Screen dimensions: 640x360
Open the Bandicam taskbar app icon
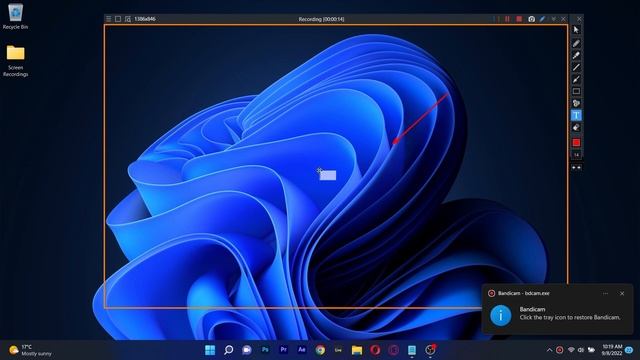coord(430,350)
